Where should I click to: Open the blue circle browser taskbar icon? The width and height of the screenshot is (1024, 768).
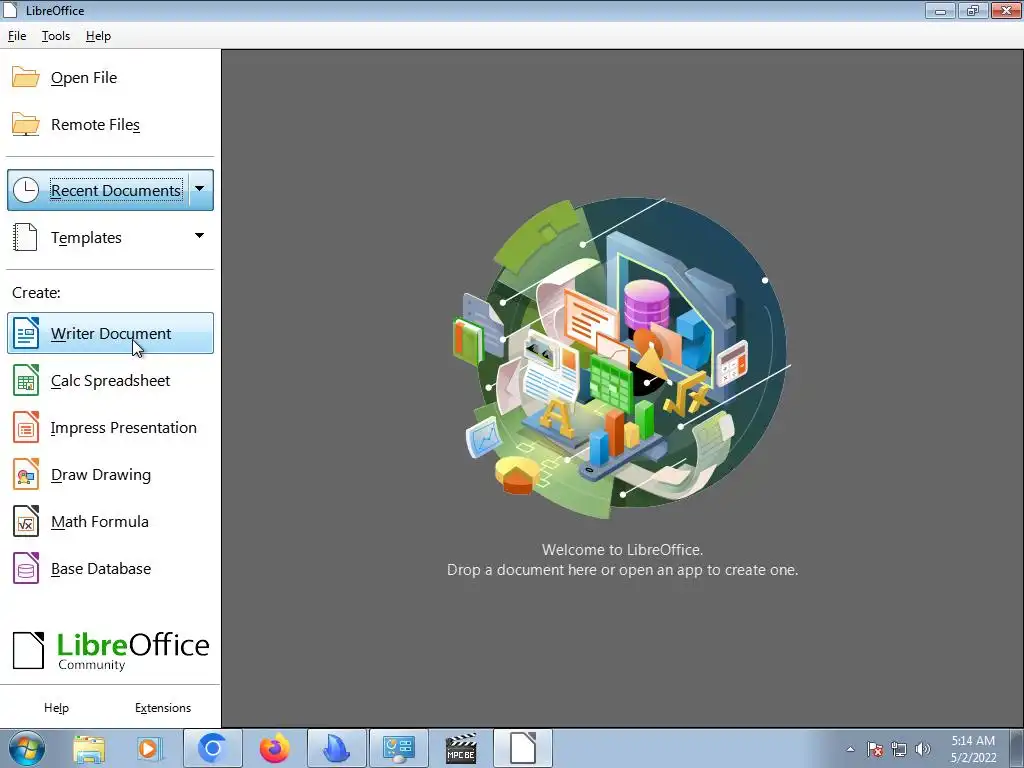pyautogui.click(x=212, y=748)
